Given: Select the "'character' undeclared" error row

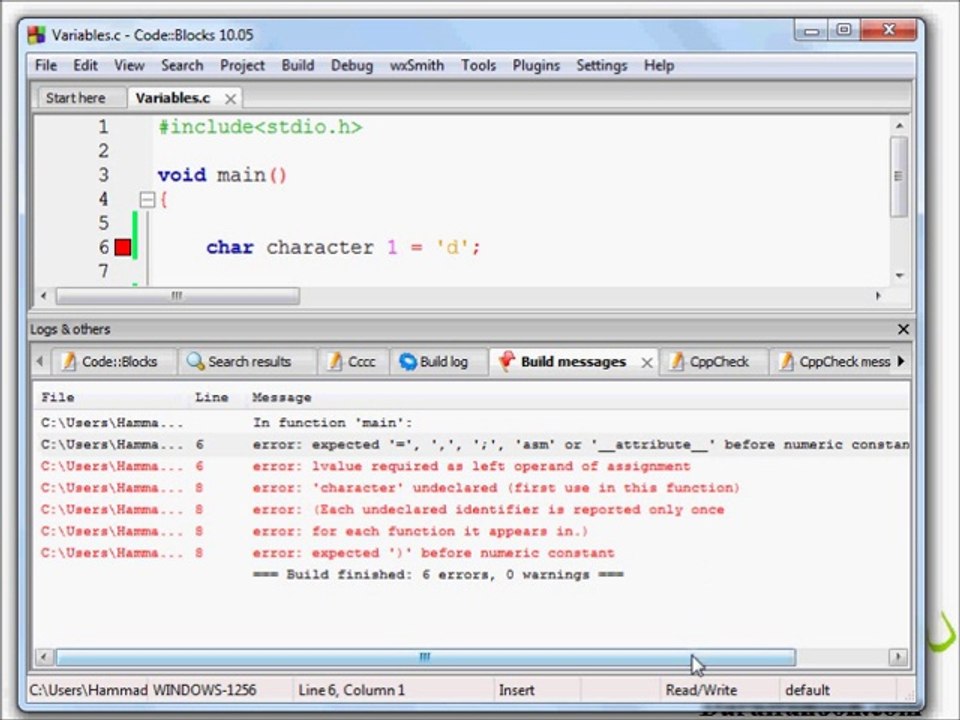Looking at the screenshot, I should [473, 488].
